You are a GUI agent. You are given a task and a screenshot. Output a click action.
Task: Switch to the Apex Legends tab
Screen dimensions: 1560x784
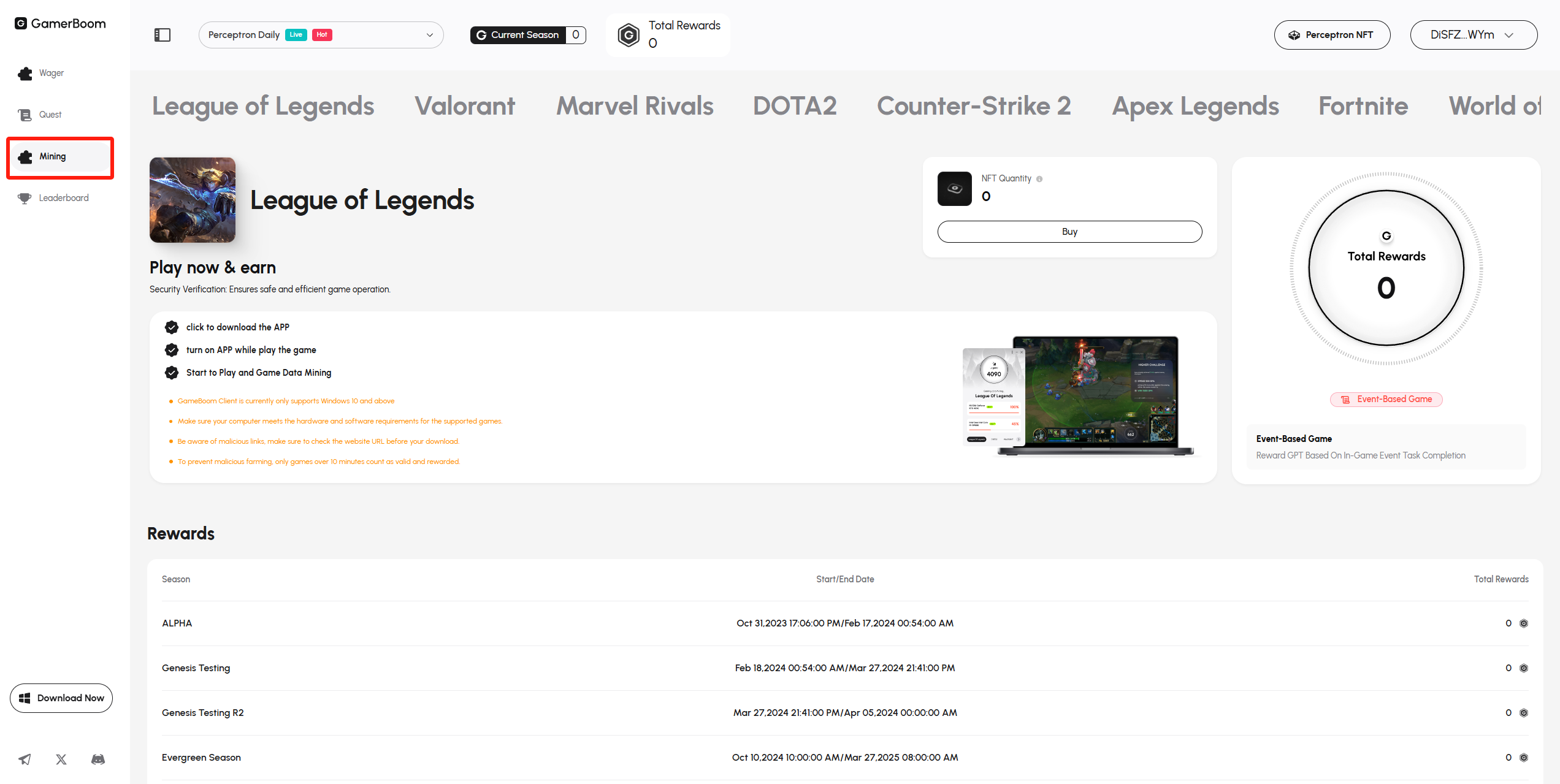(x=1195, y=106)
